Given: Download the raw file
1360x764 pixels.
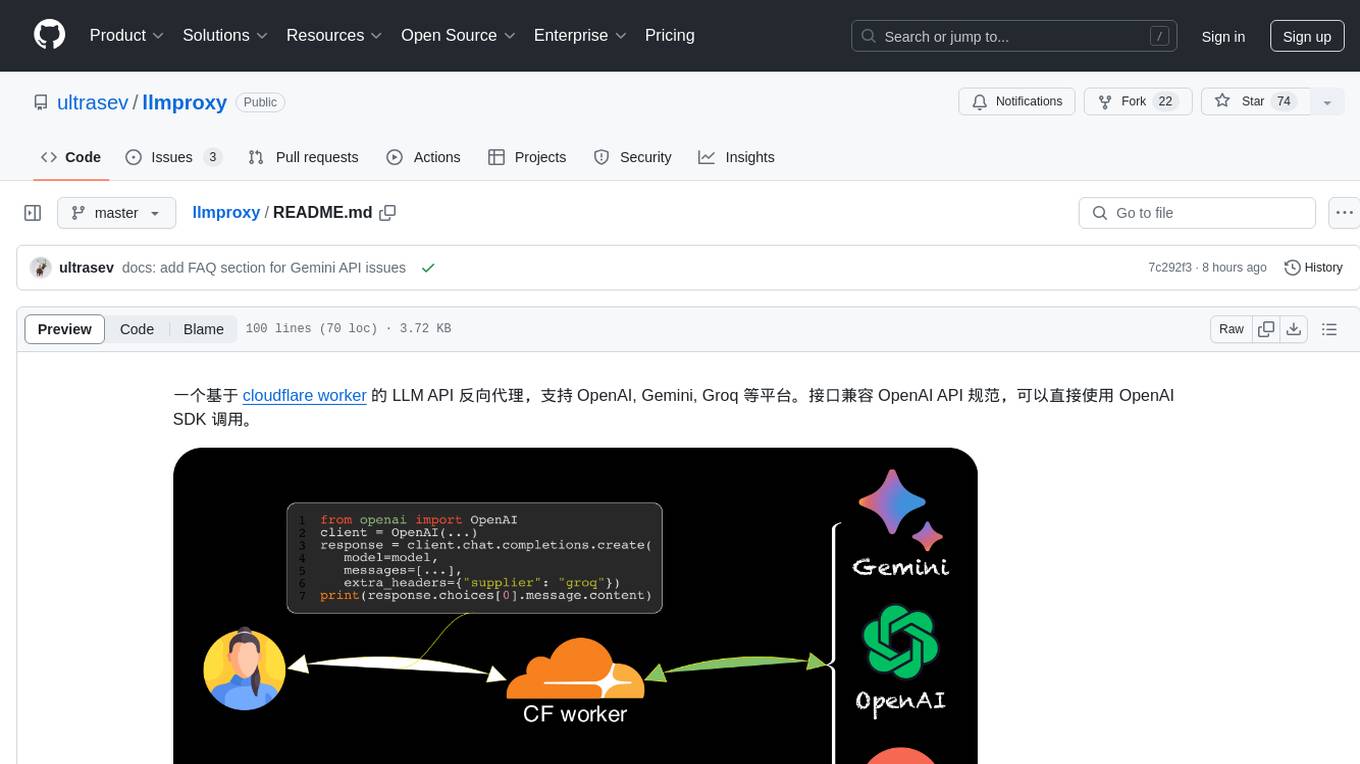Looking at the screenshot, I should 1293,329.
